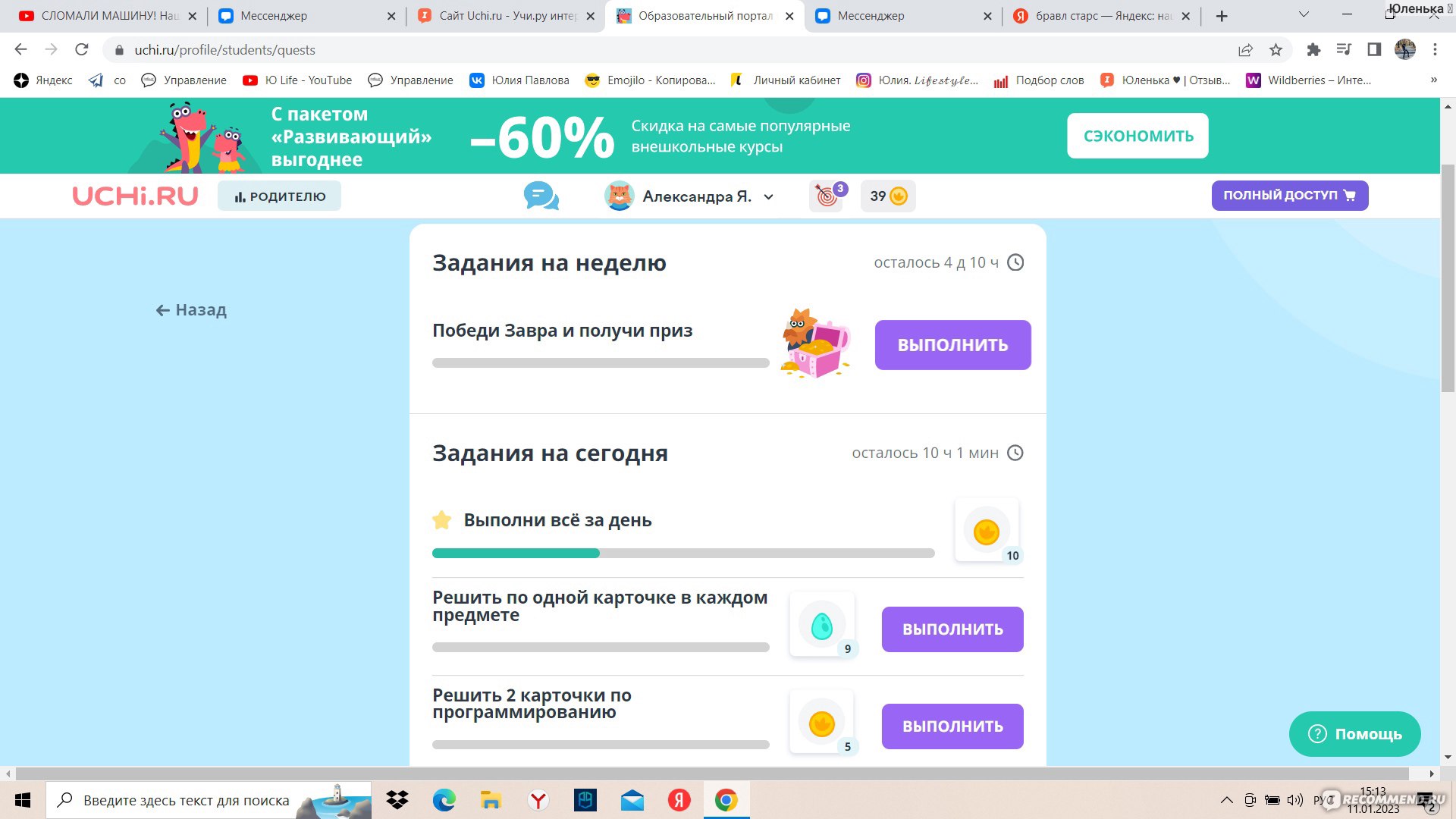Click Помощь help button
Viewport: 1456px width, 819px height.
coord(1355,734)
